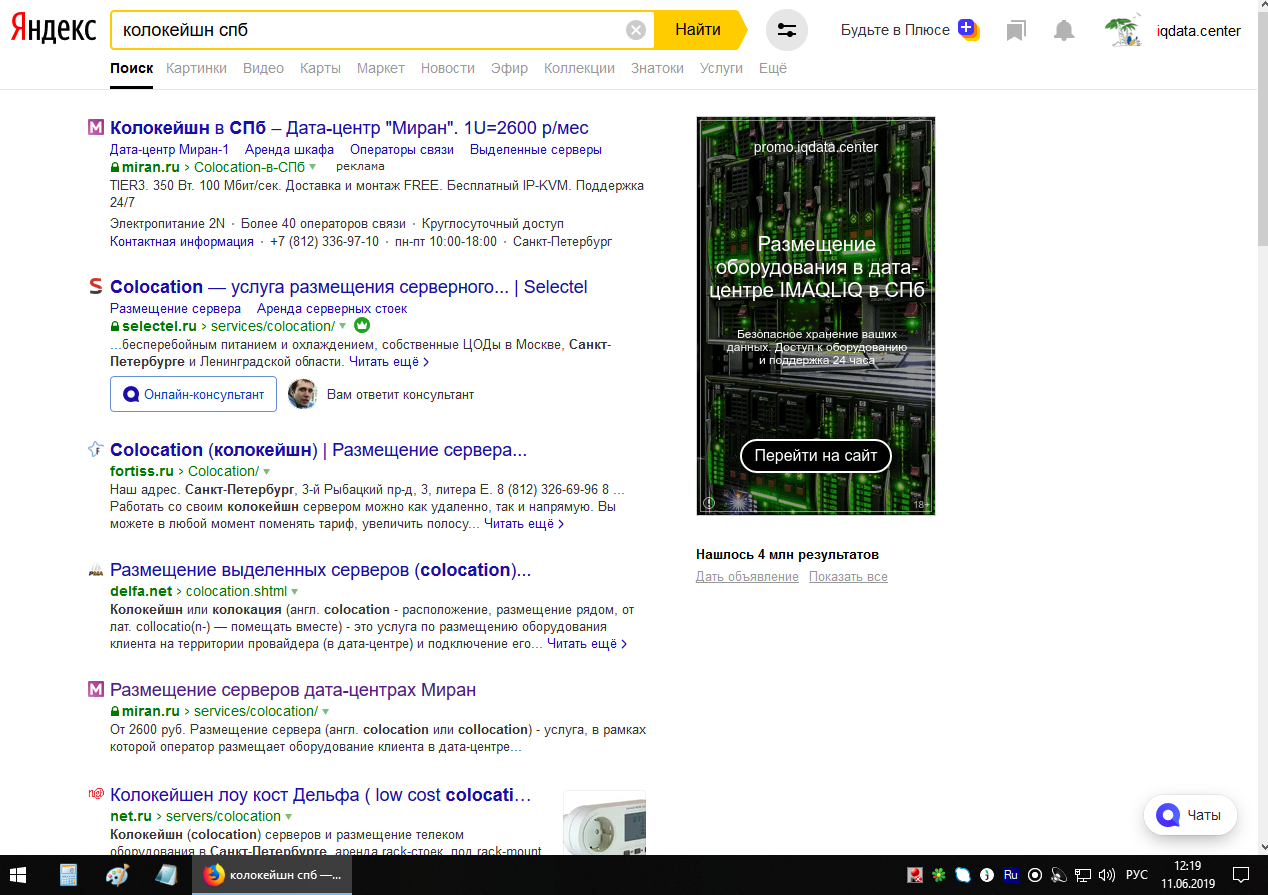
Task: Expand the arrow after miran.ru services/colocation/
Action: [326, 712]
